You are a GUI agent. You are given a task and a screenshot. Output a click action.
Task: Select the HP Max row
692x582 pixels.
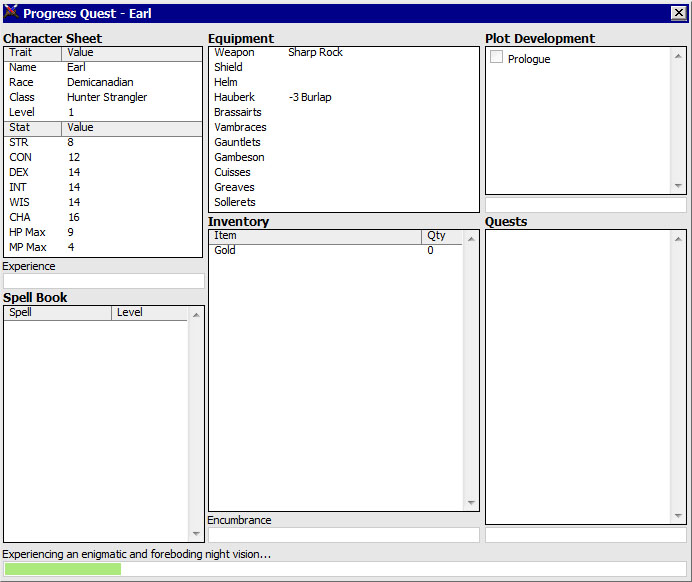click(103, 233)
